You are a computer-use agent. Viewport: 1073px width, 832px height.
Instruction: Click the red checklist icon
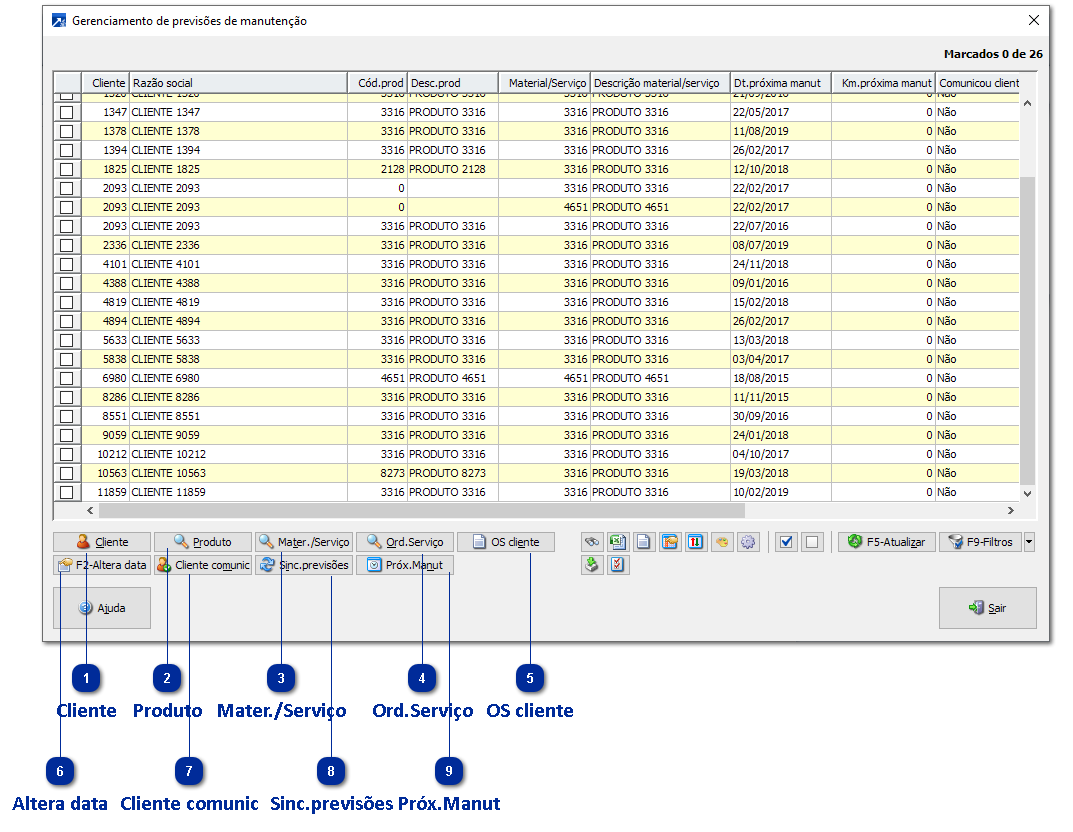[x=618, y=565]
